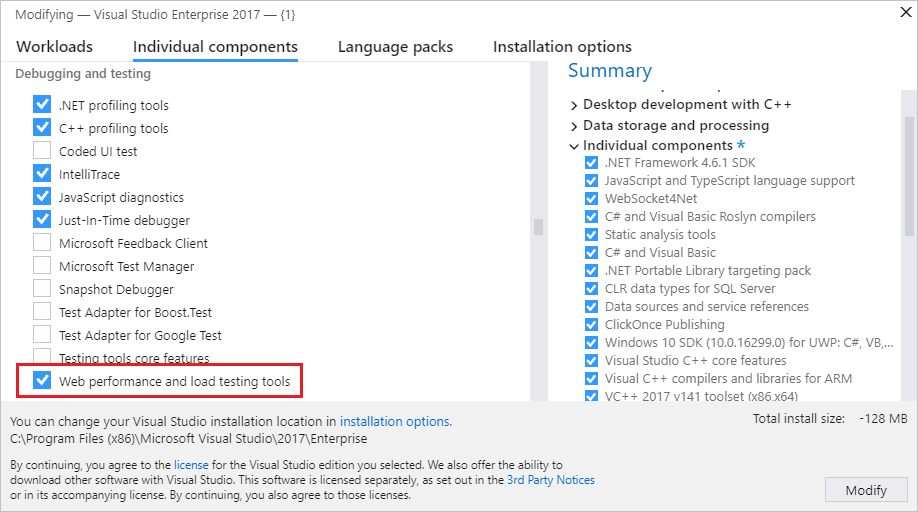918x512 pixels.
Task: Switch to the Workloads tab
Action: click(x=54, y=47)
